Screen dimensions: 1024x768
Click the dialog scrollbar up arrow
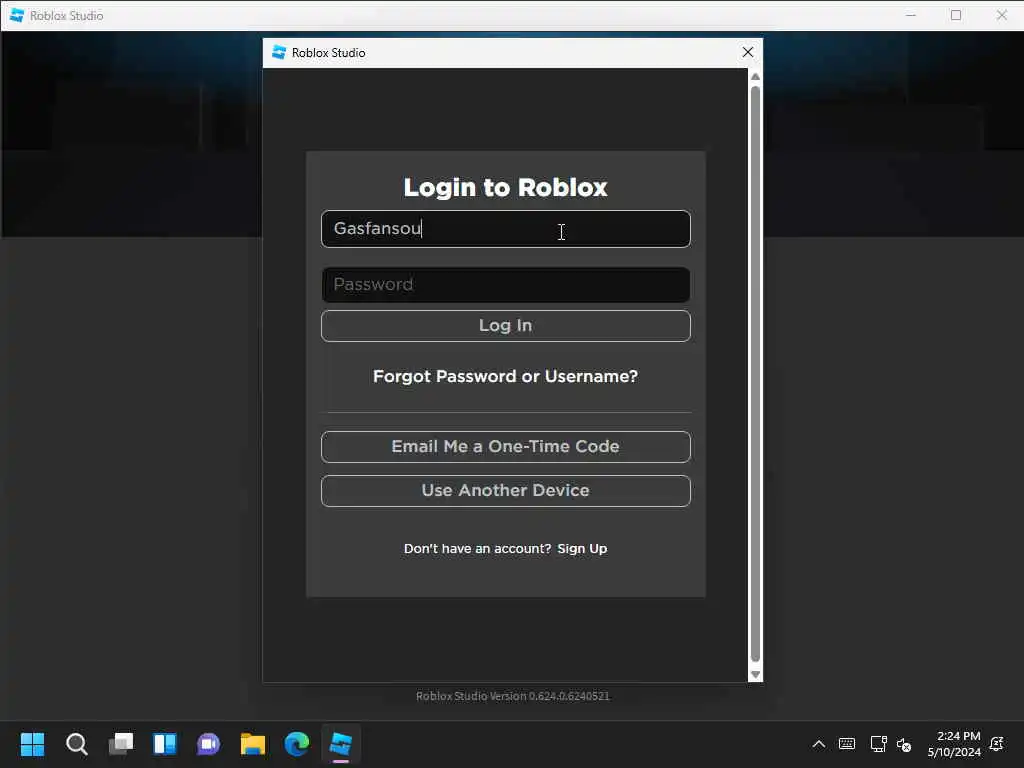(x=756, y=76)
